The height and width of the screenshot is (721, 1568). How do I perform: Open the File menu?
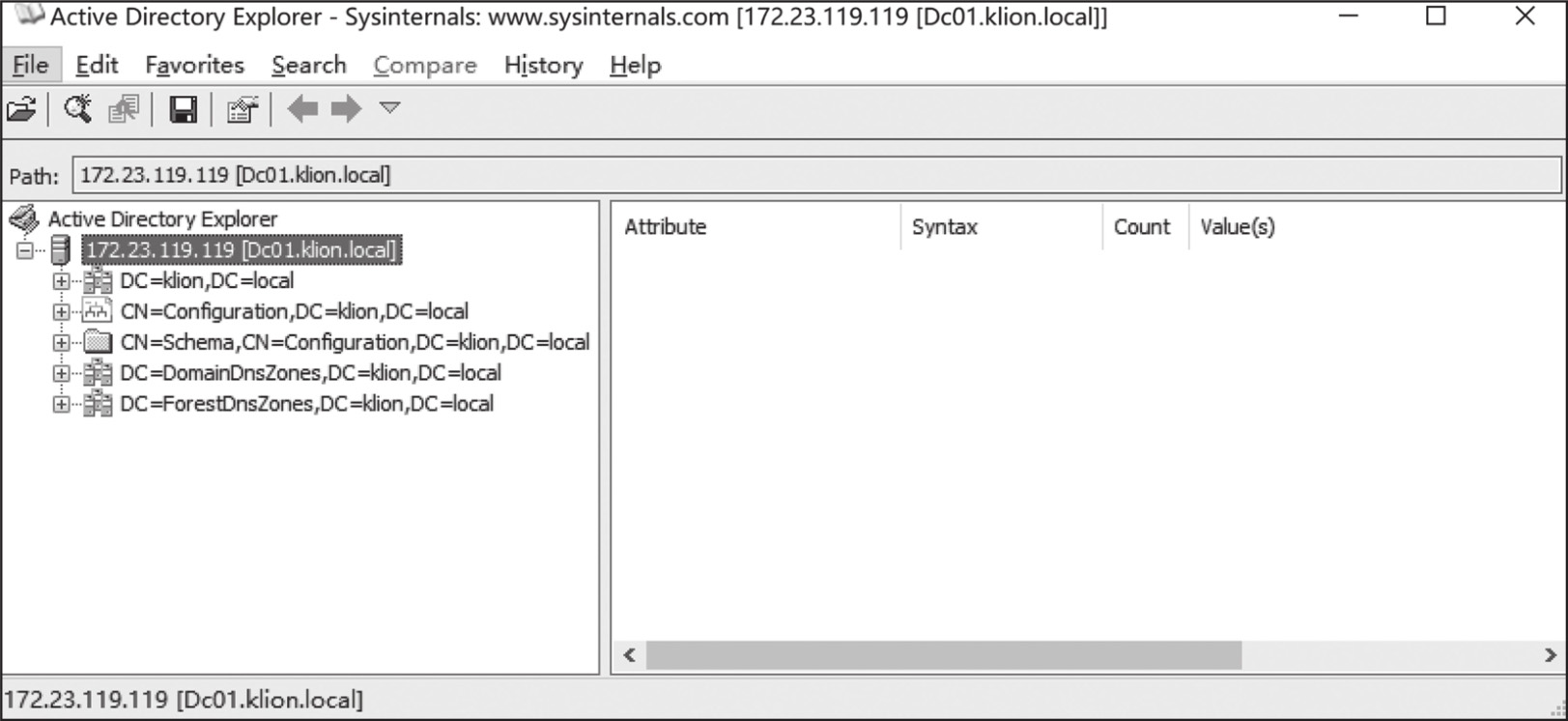(31, 65)
